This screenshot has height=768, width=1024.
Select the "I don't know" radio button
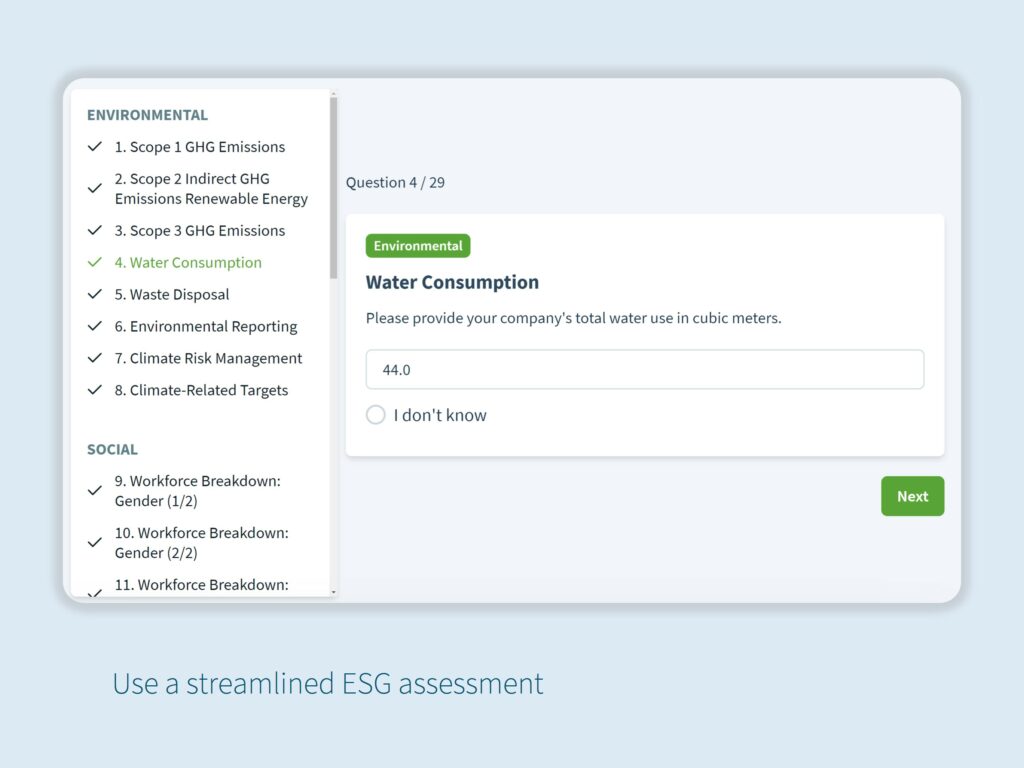point(376,415)
